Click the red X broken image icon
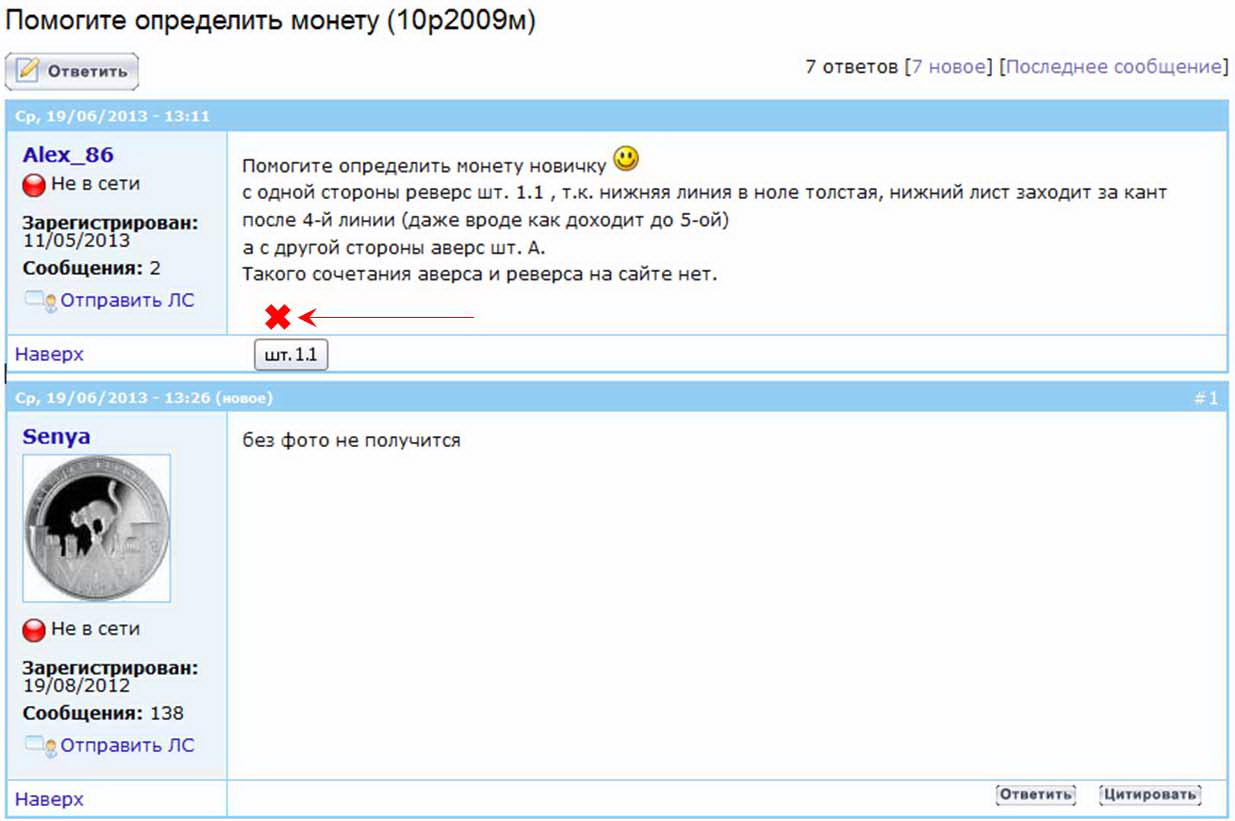1235x821 pixels. coord(278,318)
